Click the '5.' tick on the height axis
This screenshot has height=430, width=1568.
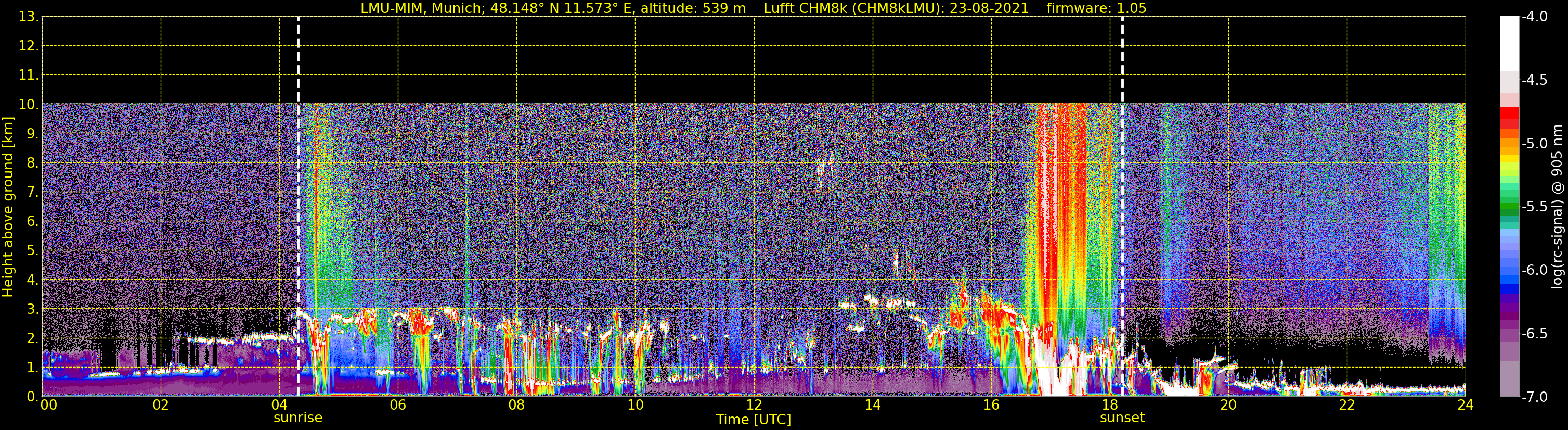point(32,251)
